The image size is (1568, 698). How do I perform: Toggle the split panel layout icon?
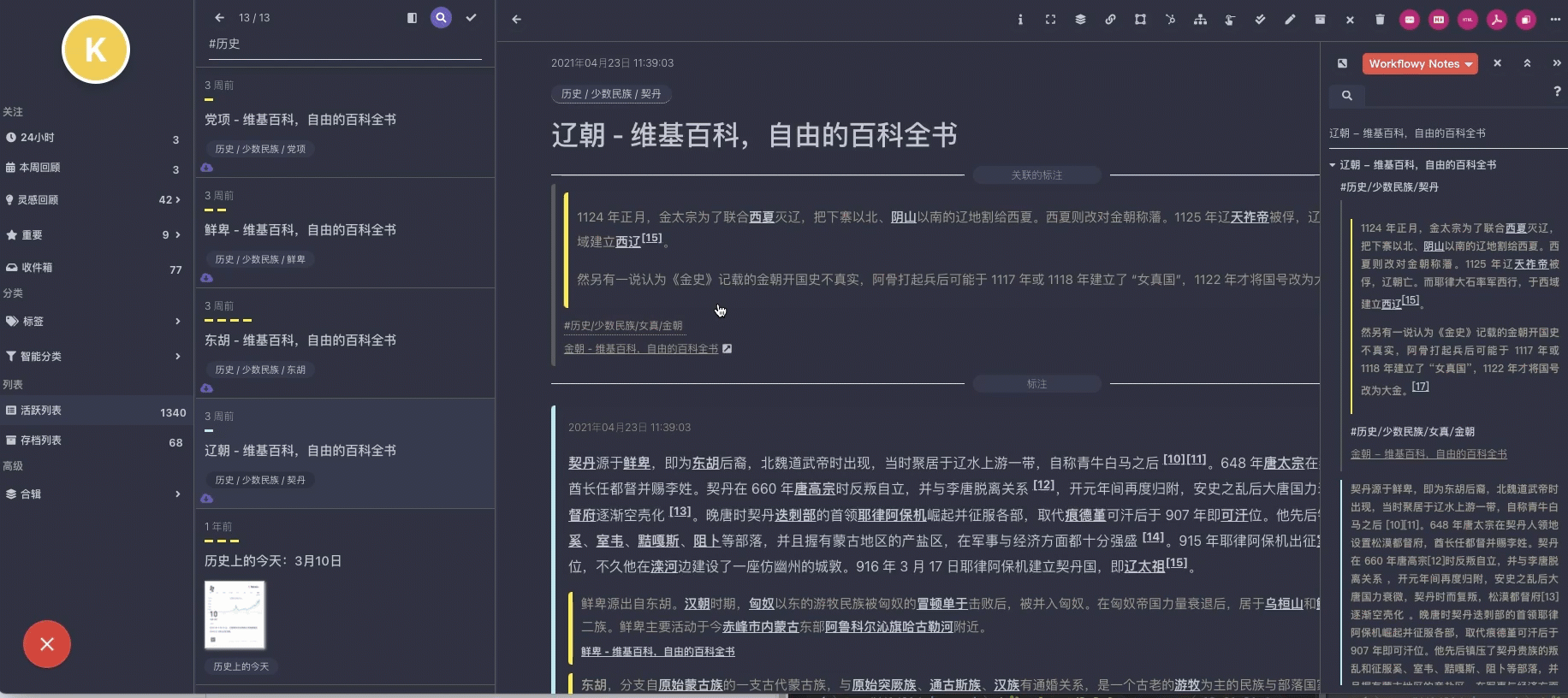click(412, 17)
